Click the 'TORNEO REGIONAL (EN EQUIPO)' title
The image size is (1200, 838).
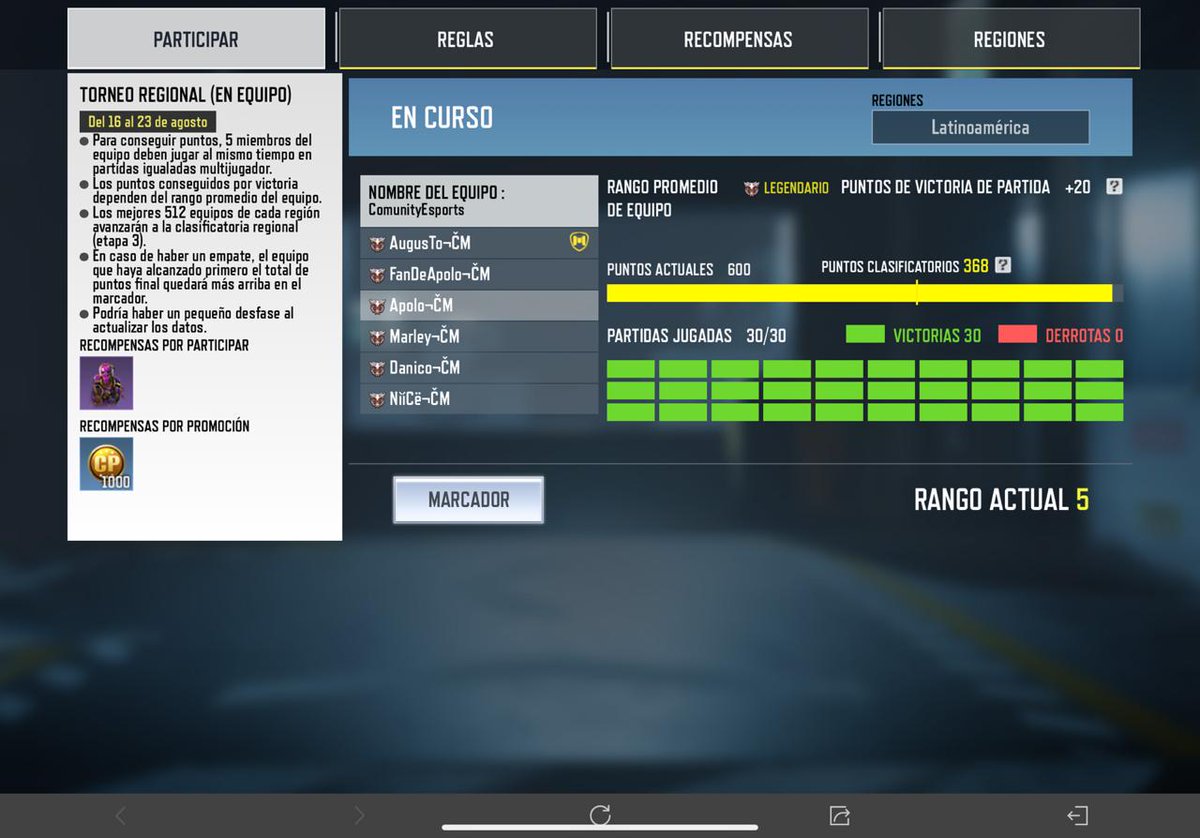click(x=186, y=95)
